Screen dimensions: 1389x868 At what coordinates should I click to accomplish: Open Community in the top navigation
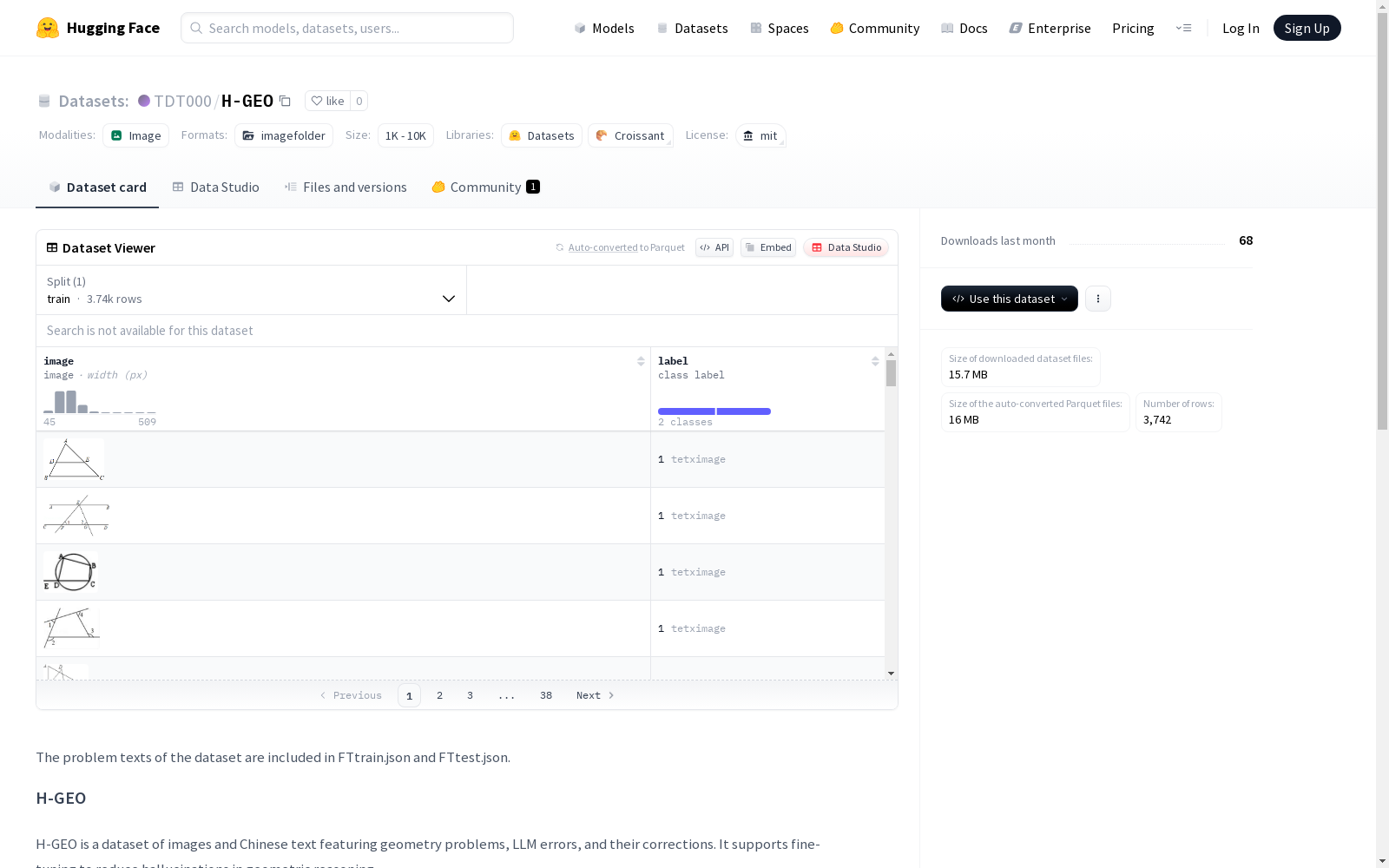tap(875, 28)
